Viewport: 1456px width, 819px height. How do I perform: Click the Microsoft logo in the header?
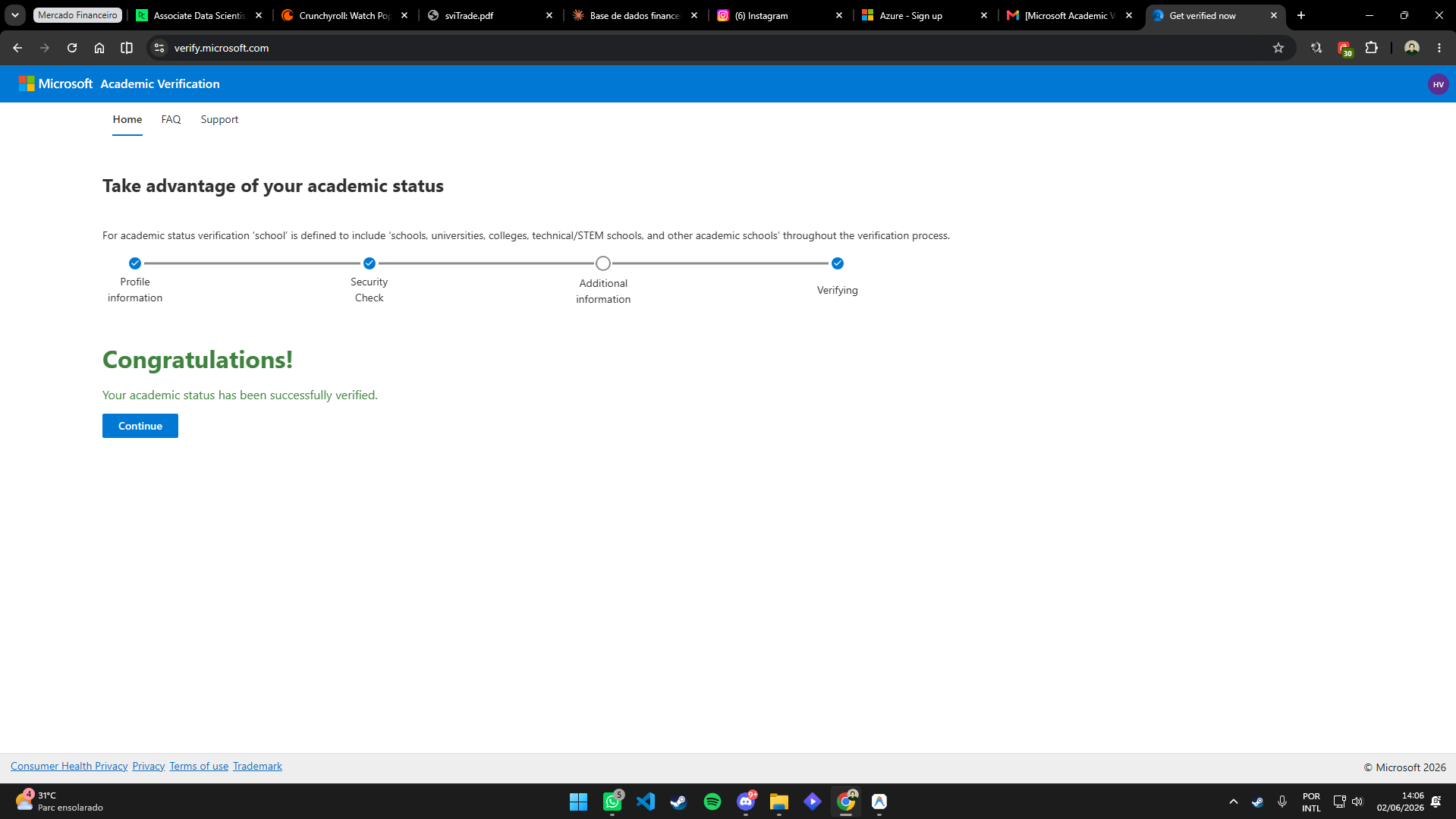pyautogui.click(x=55, y=83)
